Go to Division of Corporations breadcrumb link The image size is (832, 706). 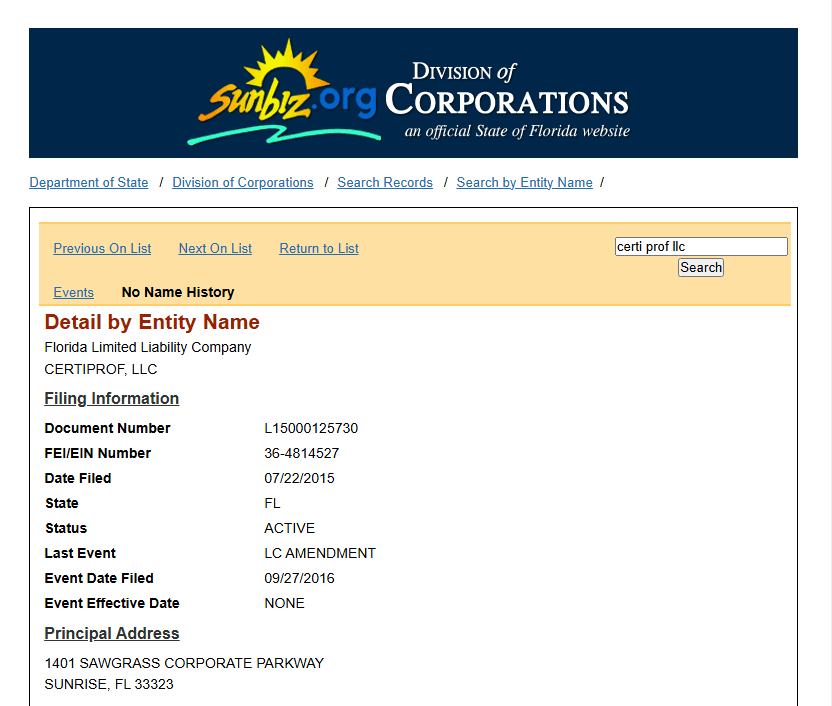243,183
